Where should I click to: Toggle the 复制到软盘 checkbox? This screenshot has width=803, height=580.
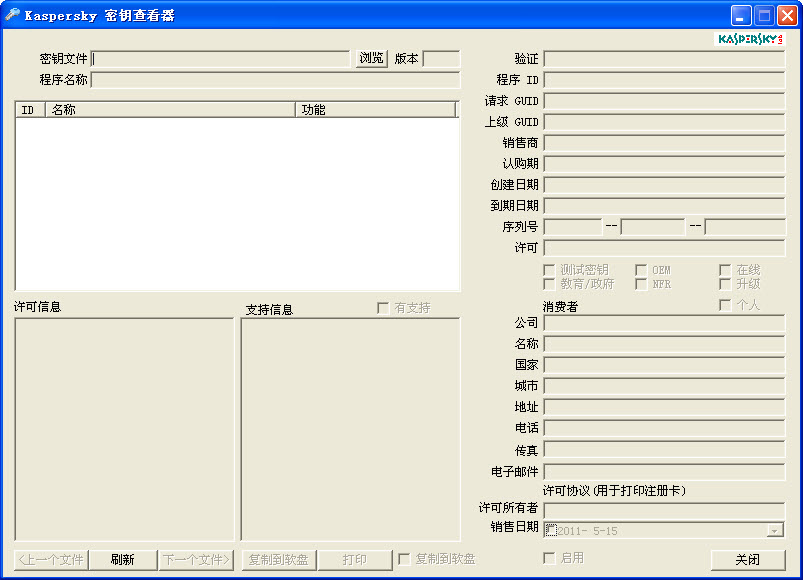tap(404, 559)
